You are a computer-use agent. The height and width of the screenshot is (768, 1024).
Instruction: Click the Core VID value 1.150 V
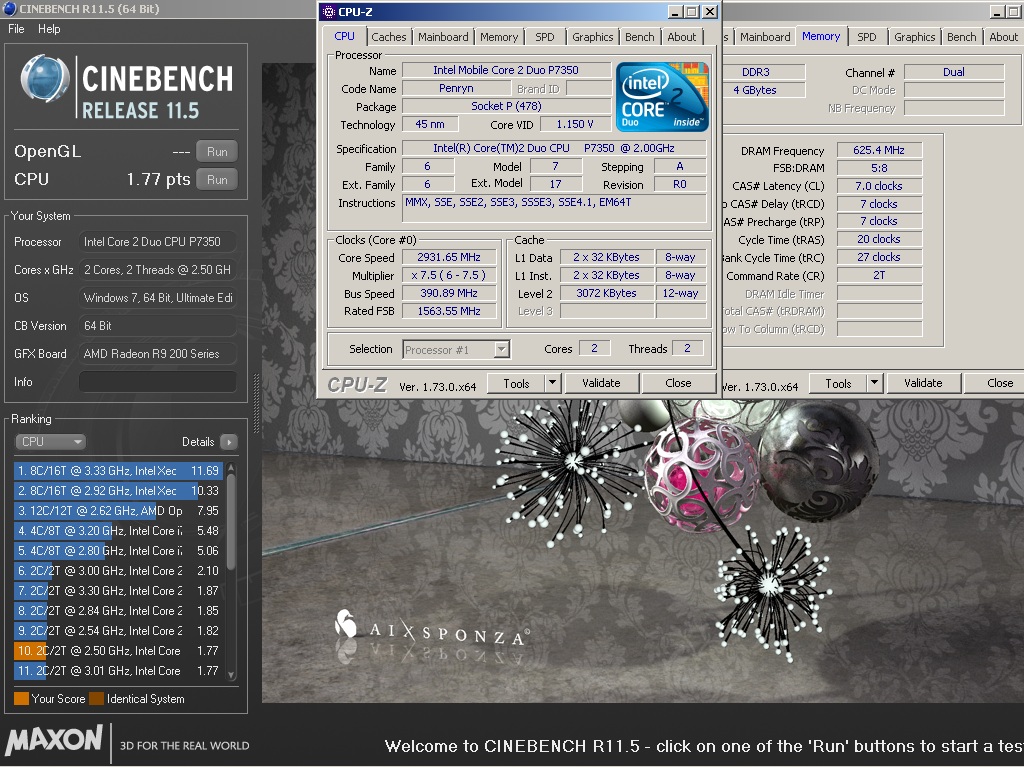(x=575, y=124)
